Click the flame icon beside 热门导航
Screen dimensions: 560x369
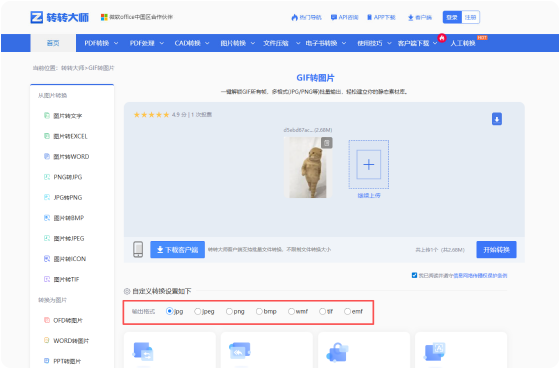pos(294,17)
